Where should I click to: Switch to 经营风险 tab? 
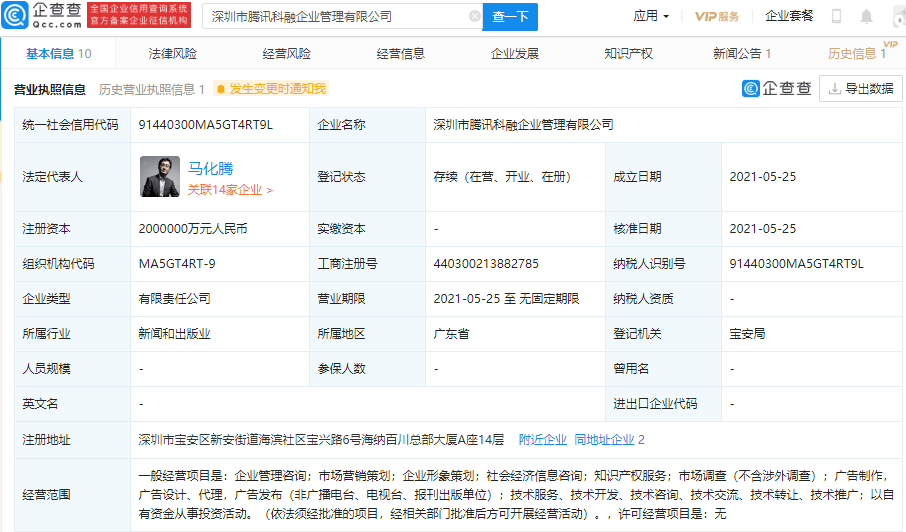(x=286, y=54)
